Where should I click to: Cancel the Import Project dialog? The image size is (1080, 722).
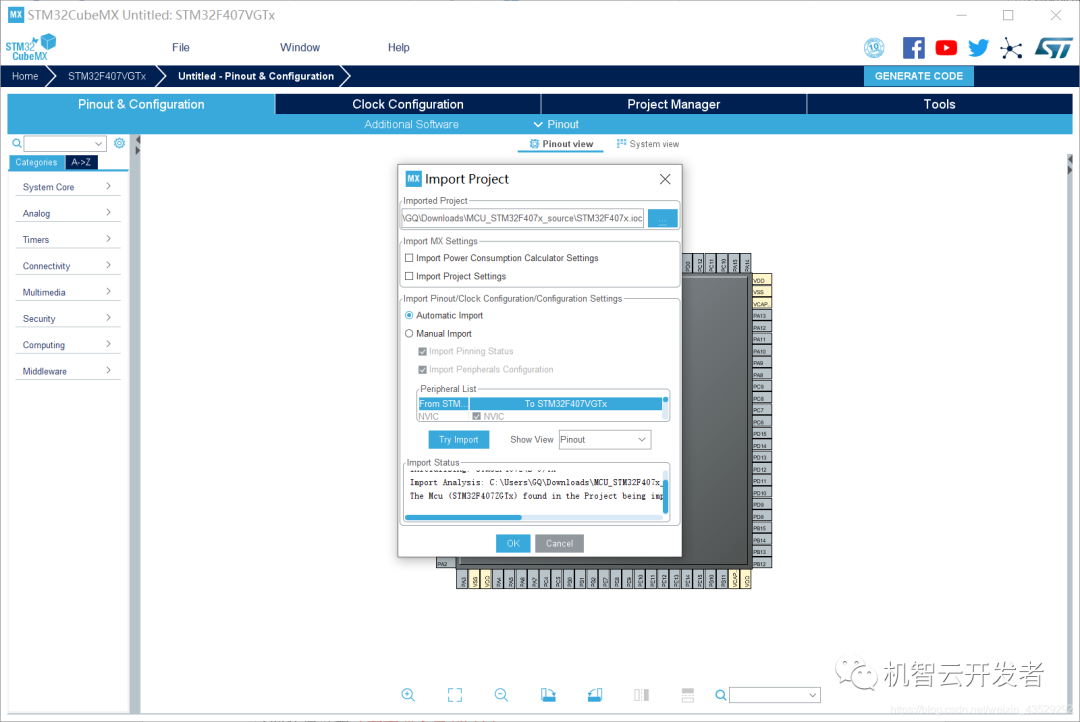pos(559,544)
